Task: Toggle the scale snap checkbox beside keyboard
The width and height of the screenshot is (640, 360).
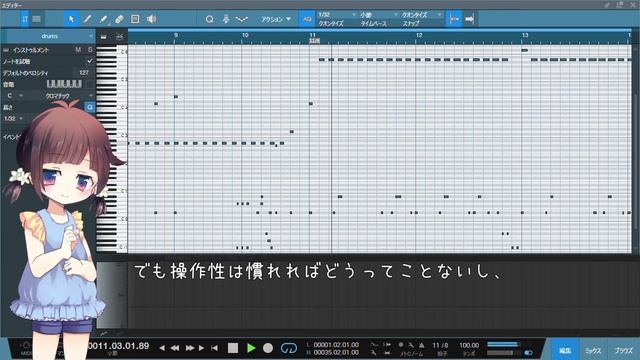Action: point(90,84)
